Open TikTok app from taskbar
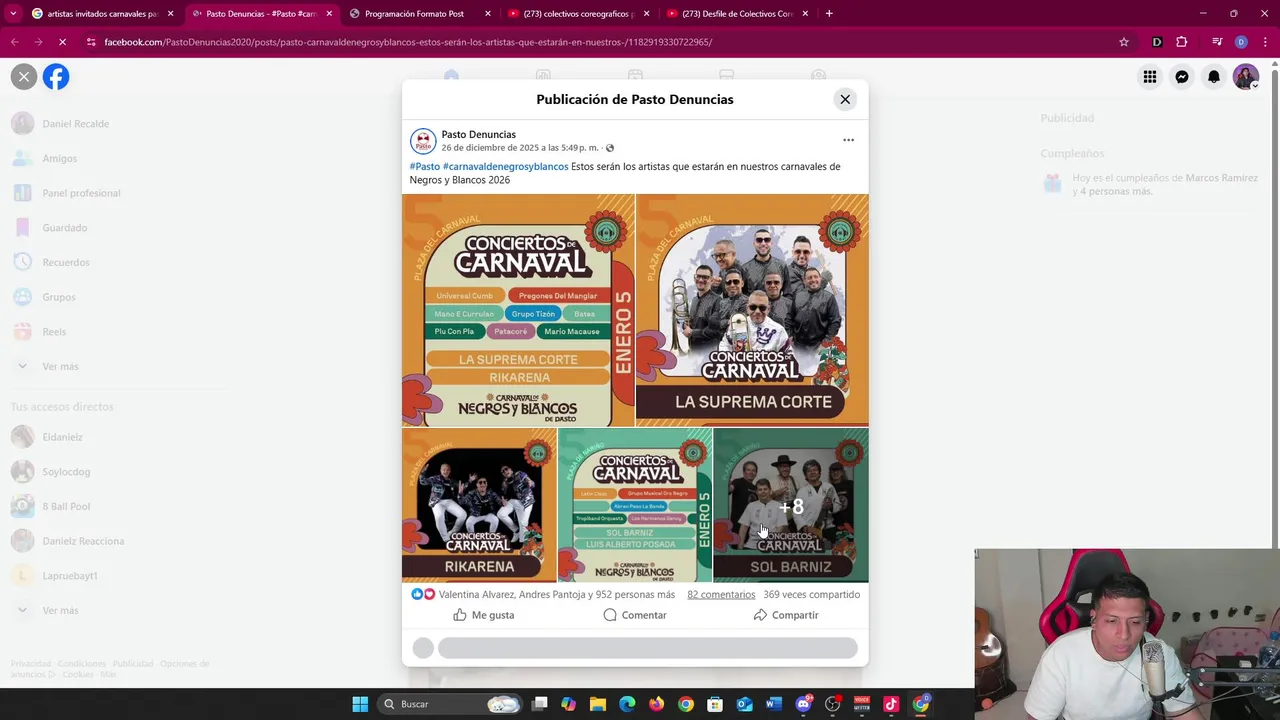The height and width of the screenshot is (720, 1280). (891, 704)
